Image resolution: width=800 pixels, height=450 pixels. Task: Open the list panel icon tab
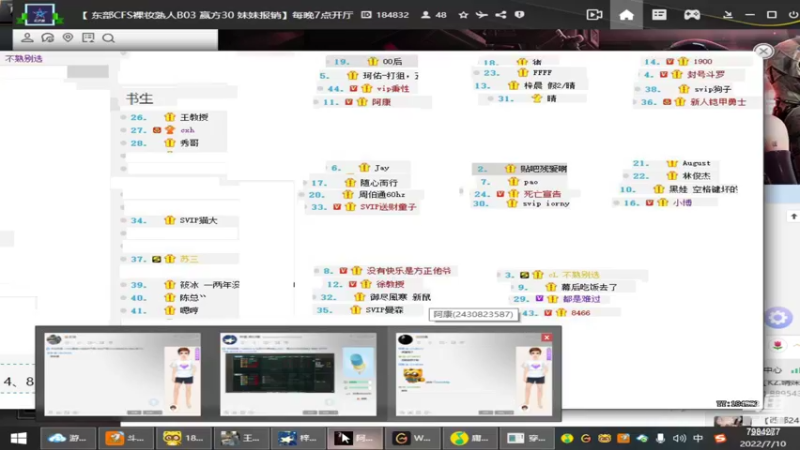pos(659,15)
